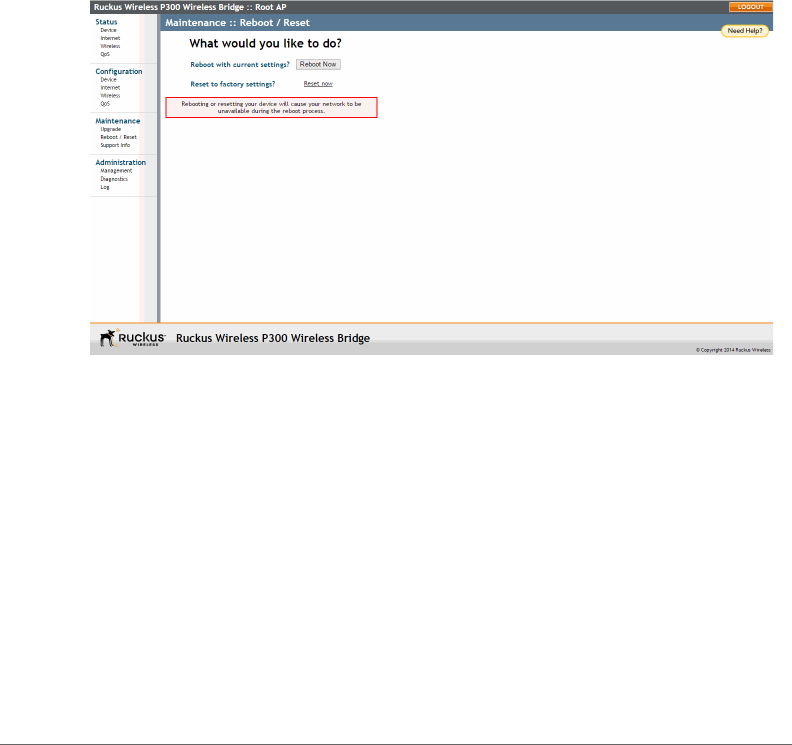The height and width of the screenshot is (745, 792).
Task: Open Internet under Status section
Action: point(110,38)
